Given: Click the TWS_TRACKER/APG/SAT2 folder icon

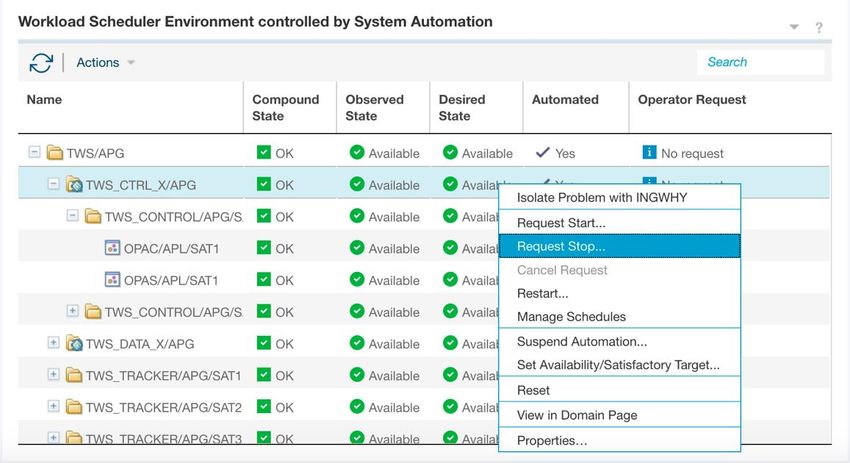Looking at the screenshot, I should (74, 407).
